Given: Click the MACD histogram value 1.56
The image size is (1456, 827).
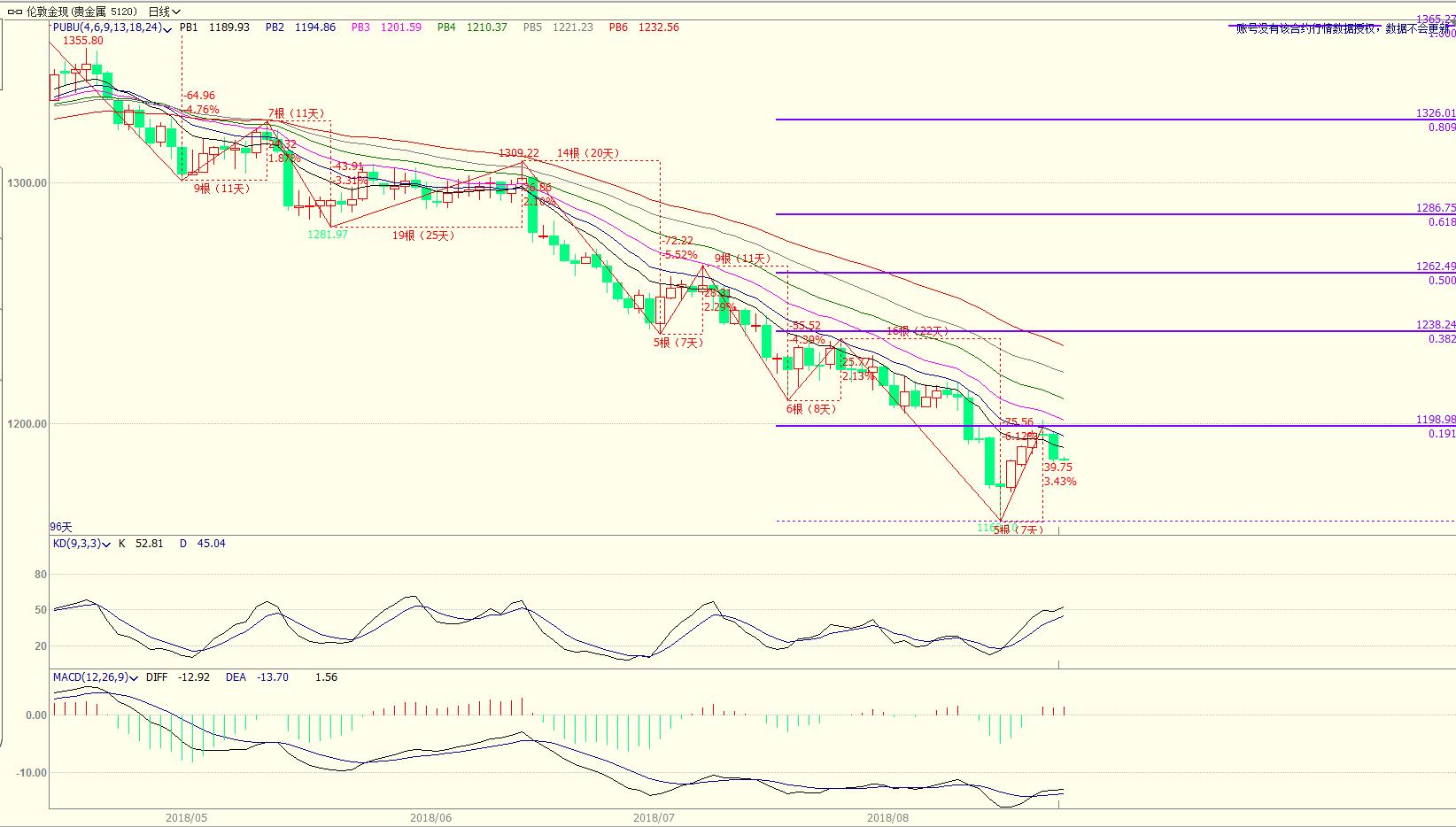Looking at the screenshot, I should (327, 677).
